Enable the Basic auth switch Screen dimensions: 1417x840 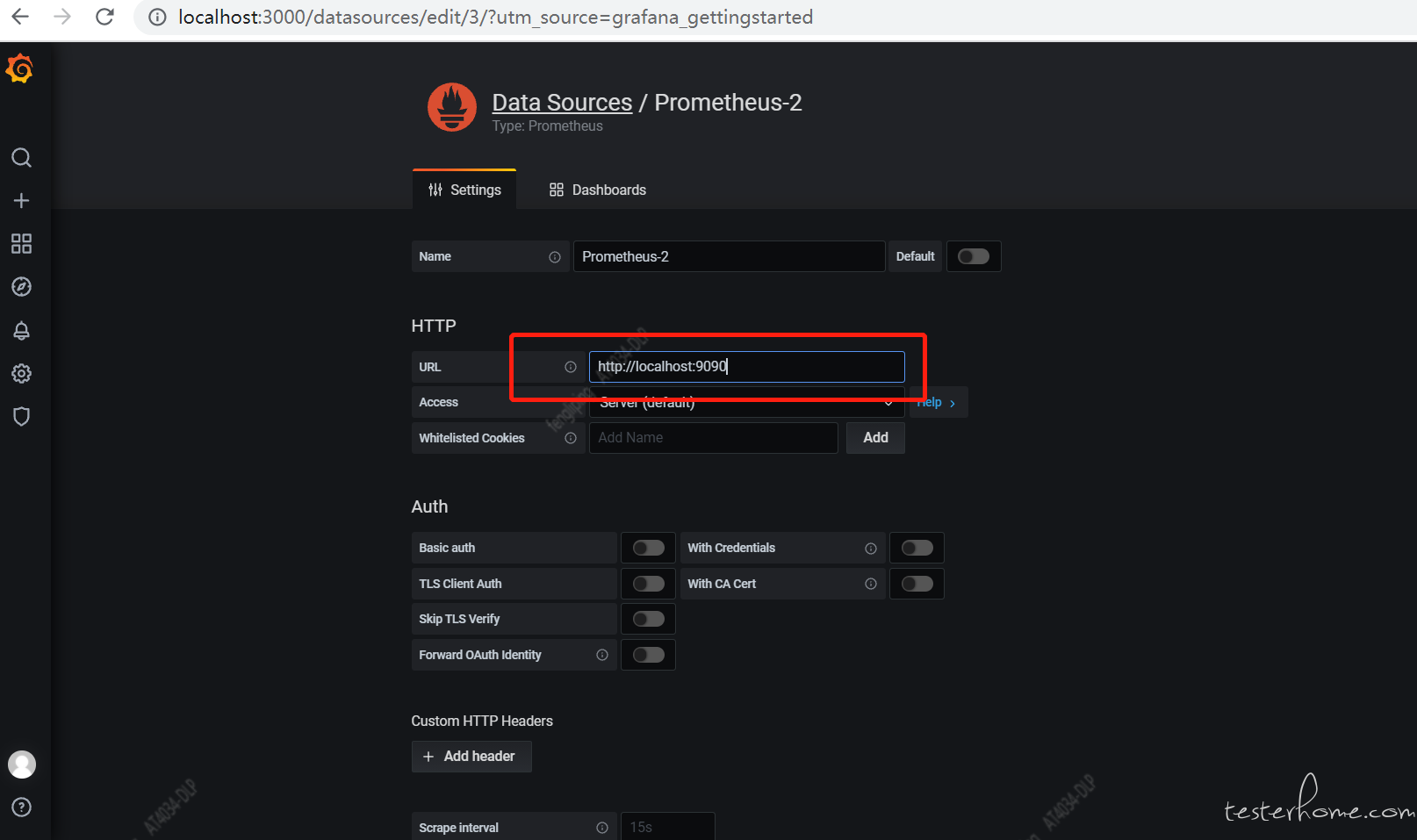(649, 548)
